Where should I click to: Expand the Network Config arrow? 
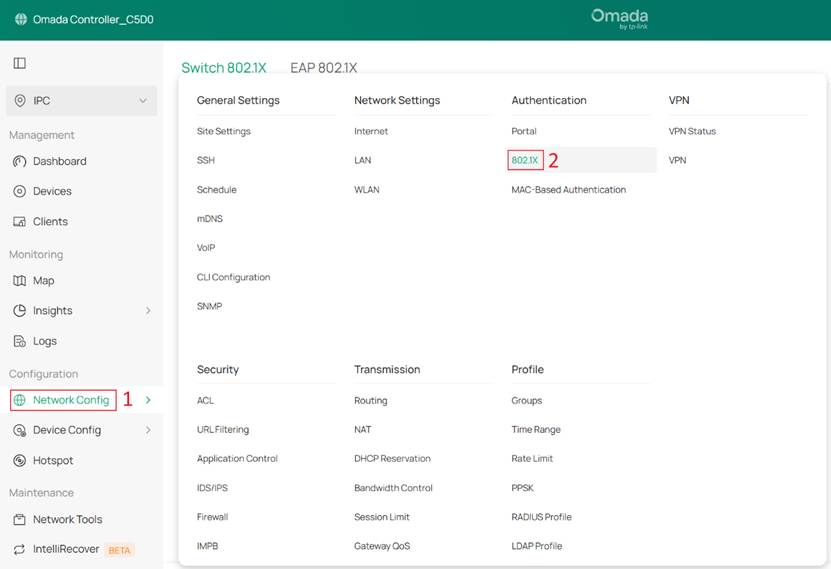pos(148,400)
